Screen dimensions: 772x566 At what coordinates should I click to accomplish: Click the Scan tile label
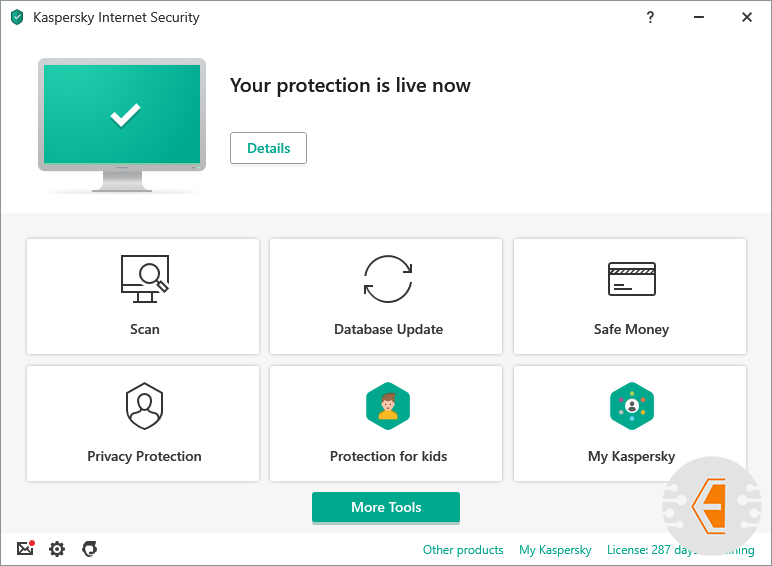(144, 329)
